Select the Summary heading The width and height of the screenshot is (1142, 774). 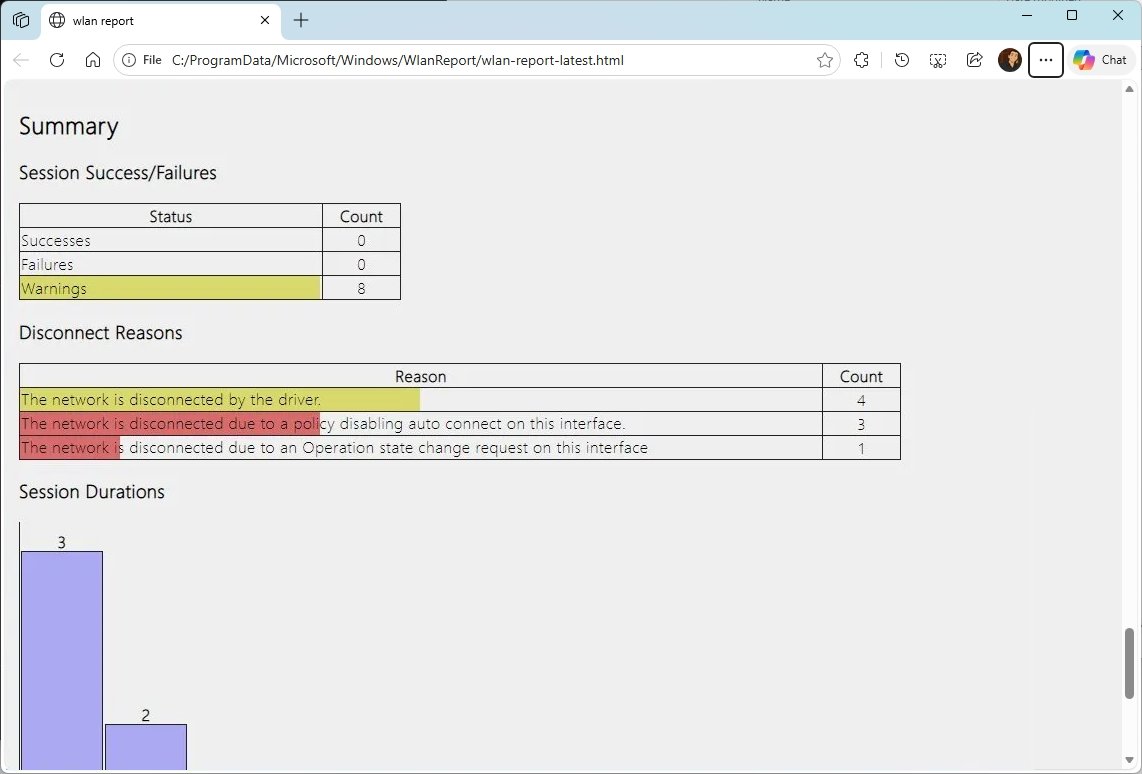(x=68, y=127)
